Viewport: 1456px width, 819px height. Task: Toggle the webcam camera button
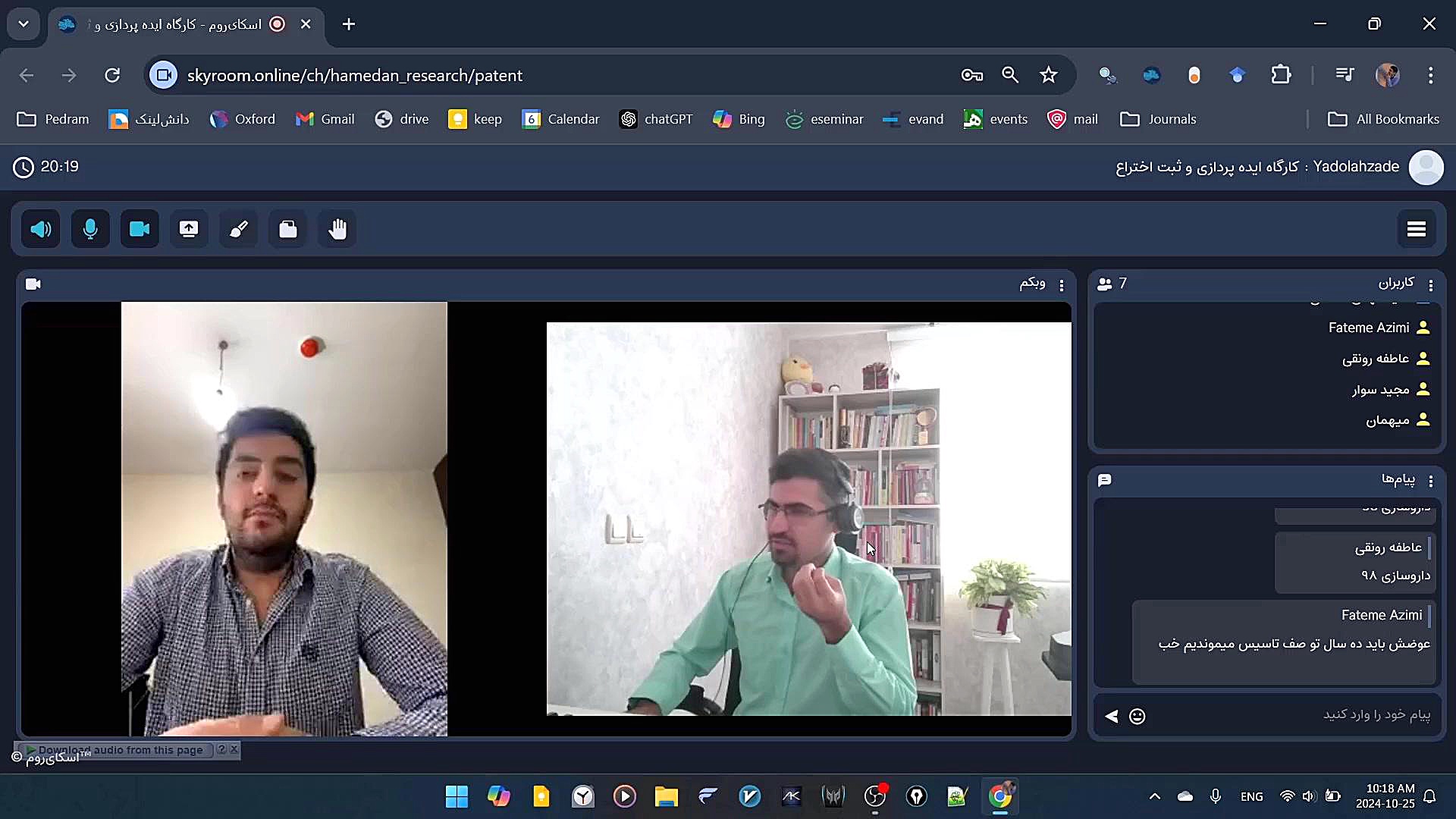(x=140, y=229)
